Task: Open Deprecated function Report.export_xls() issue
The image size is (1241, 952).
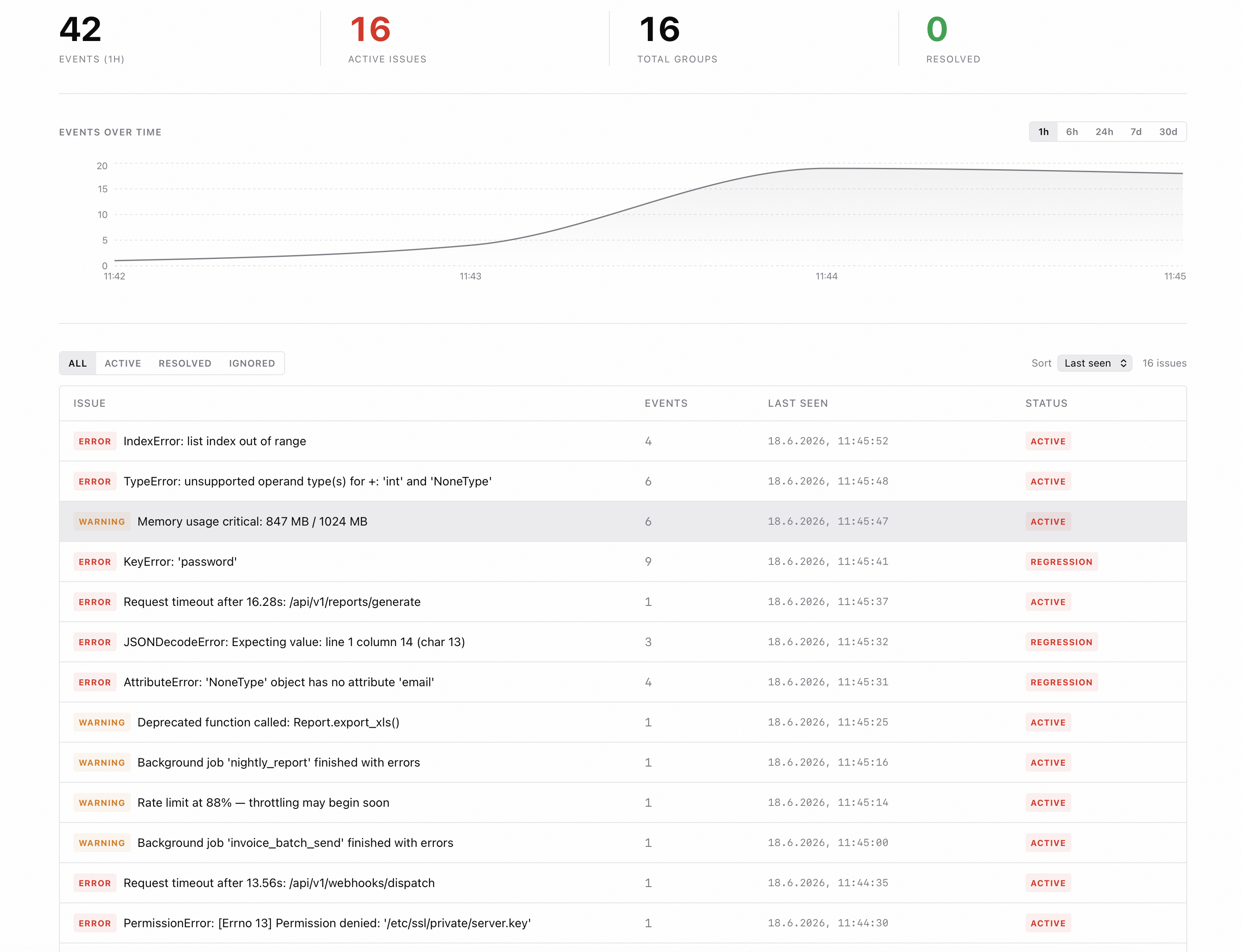Action: 623,723
